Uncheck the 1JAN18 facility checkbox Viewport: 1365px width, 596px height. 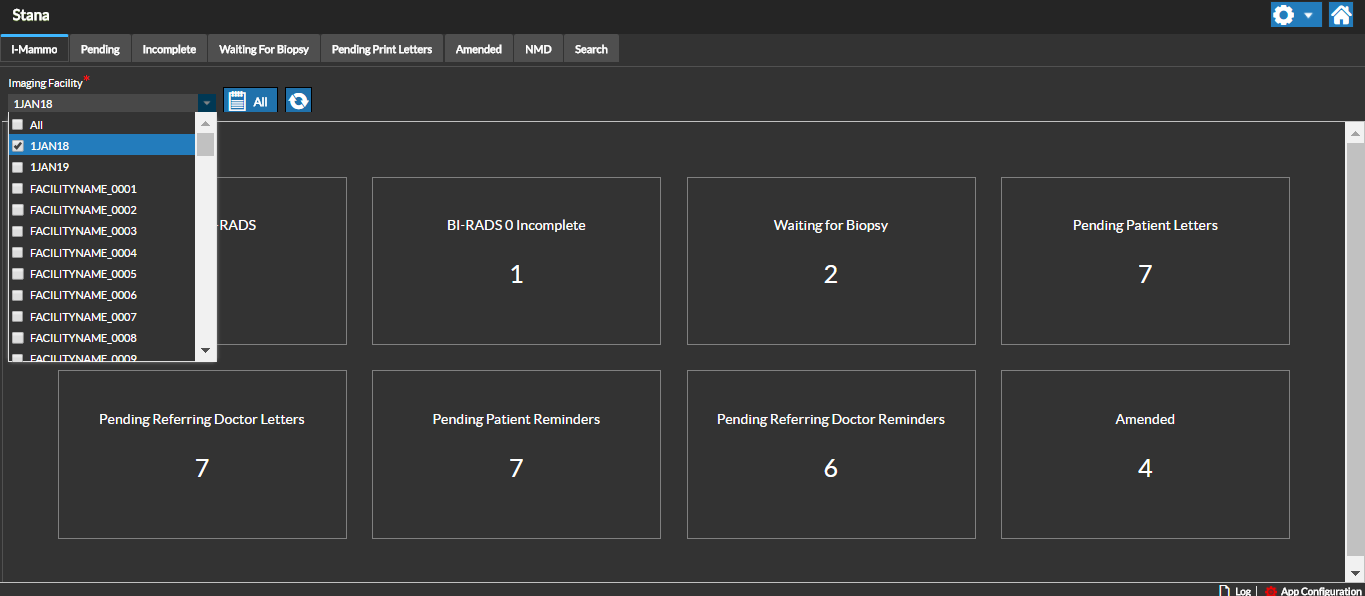pos(17,146)
